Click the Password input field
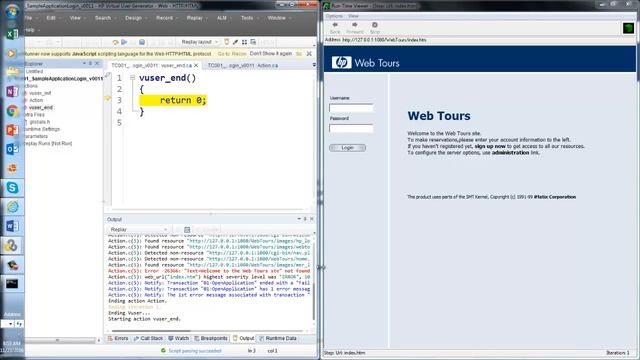 351,128
